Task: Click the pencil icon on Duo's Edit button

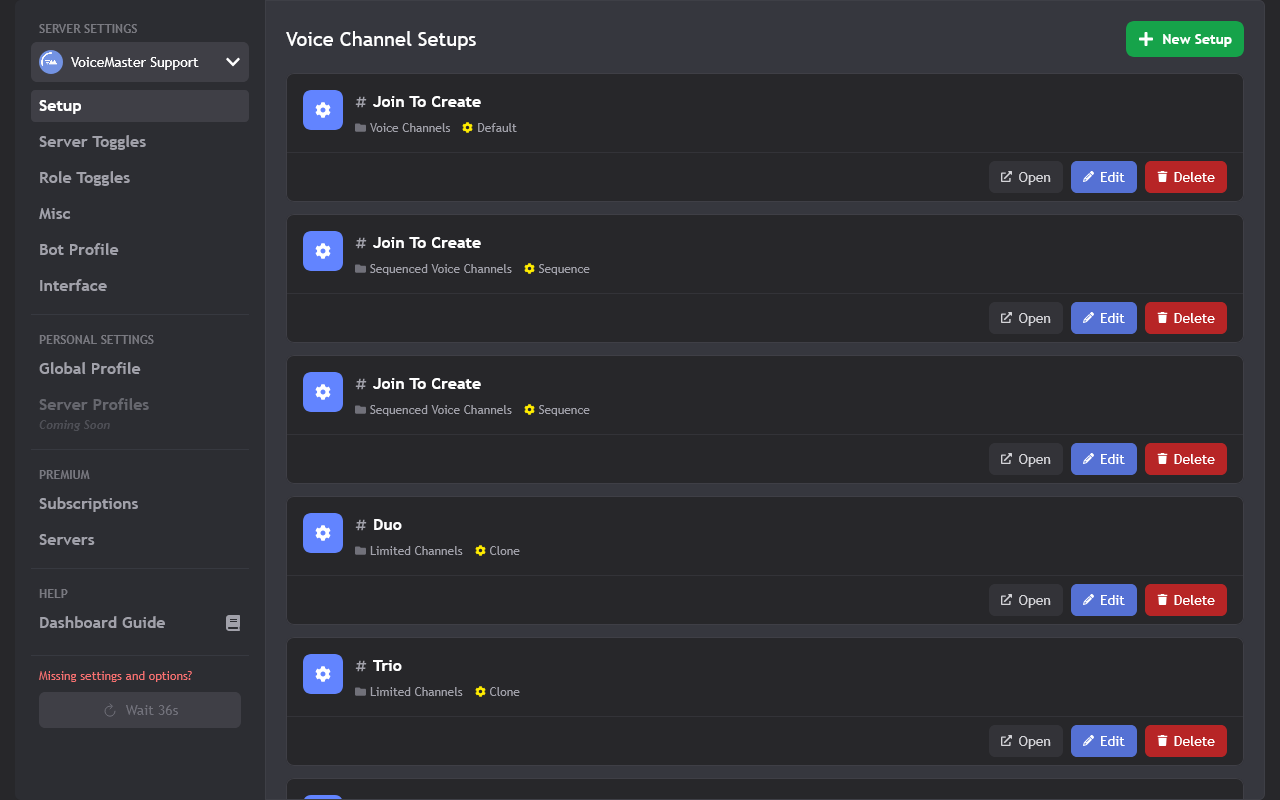Action: pyautogui.click(x=1089, y=600)
